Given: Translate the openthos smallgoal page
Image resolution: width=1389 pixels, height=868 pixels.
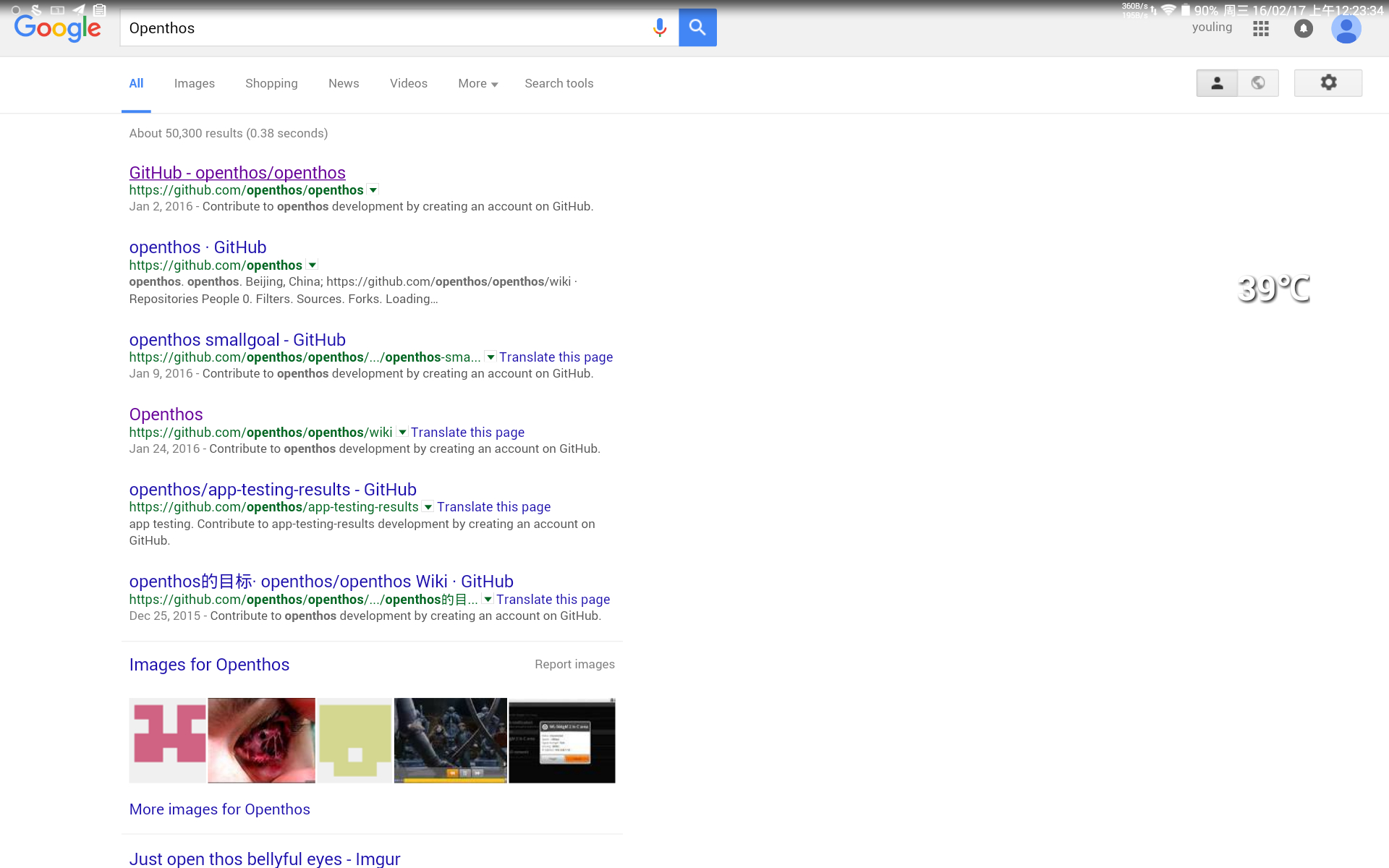Looking at the screenshot, I should pyautogui.click(x=556, y=357).
